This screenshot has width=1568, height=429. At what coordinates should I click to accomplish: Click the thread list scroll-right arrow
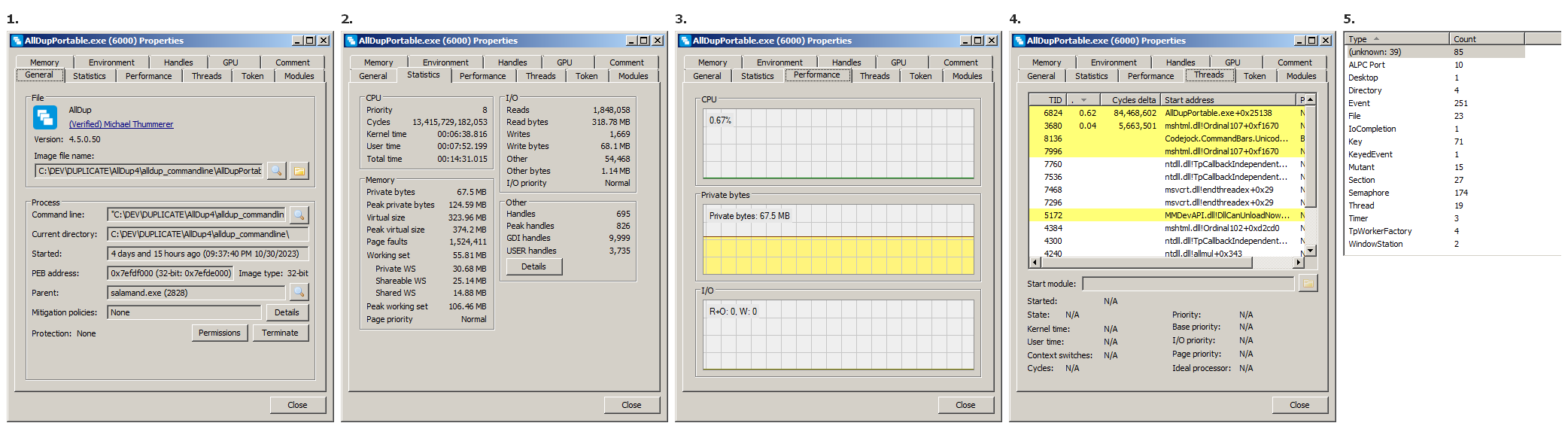point(1298,263)
